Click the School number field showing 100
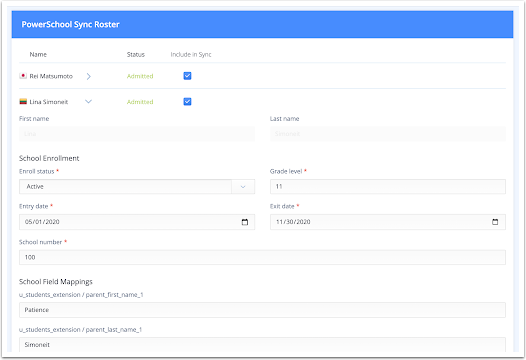 pos(262,257)
